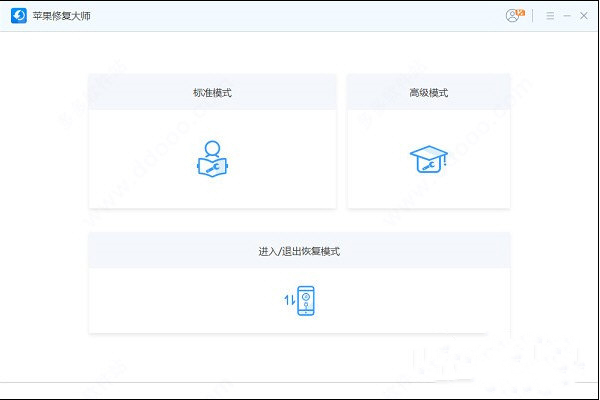Select the 高级模式 header label
This screenshot has height=400, width=600.
[x=428, y=93]
